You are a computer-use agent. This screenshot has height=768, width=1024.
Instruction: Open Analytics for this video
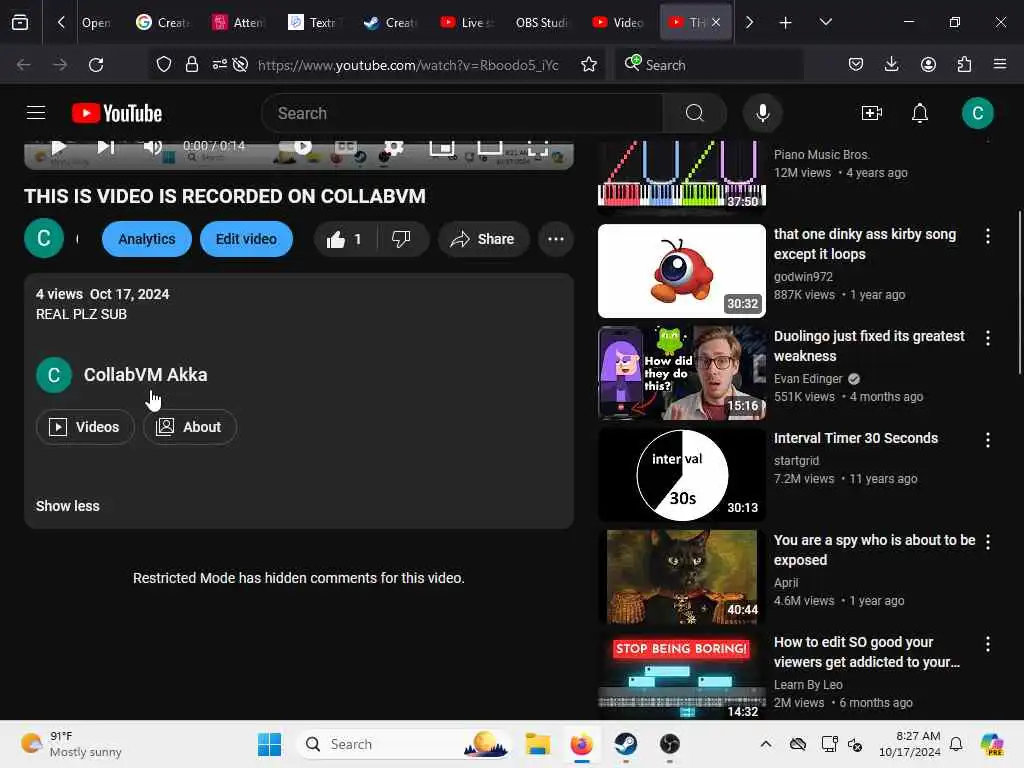(x=147, y=239)
